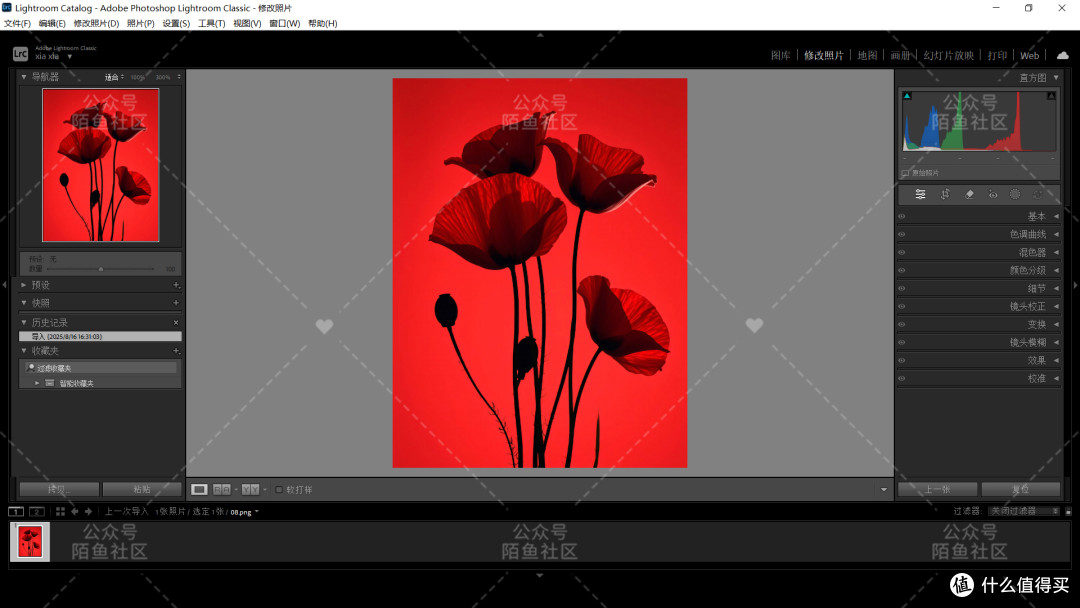Viewport: 1080px width, 608px height.
Task: Open the 关闭过滤器 filter dropdown
Action: tap(1024, 511)
